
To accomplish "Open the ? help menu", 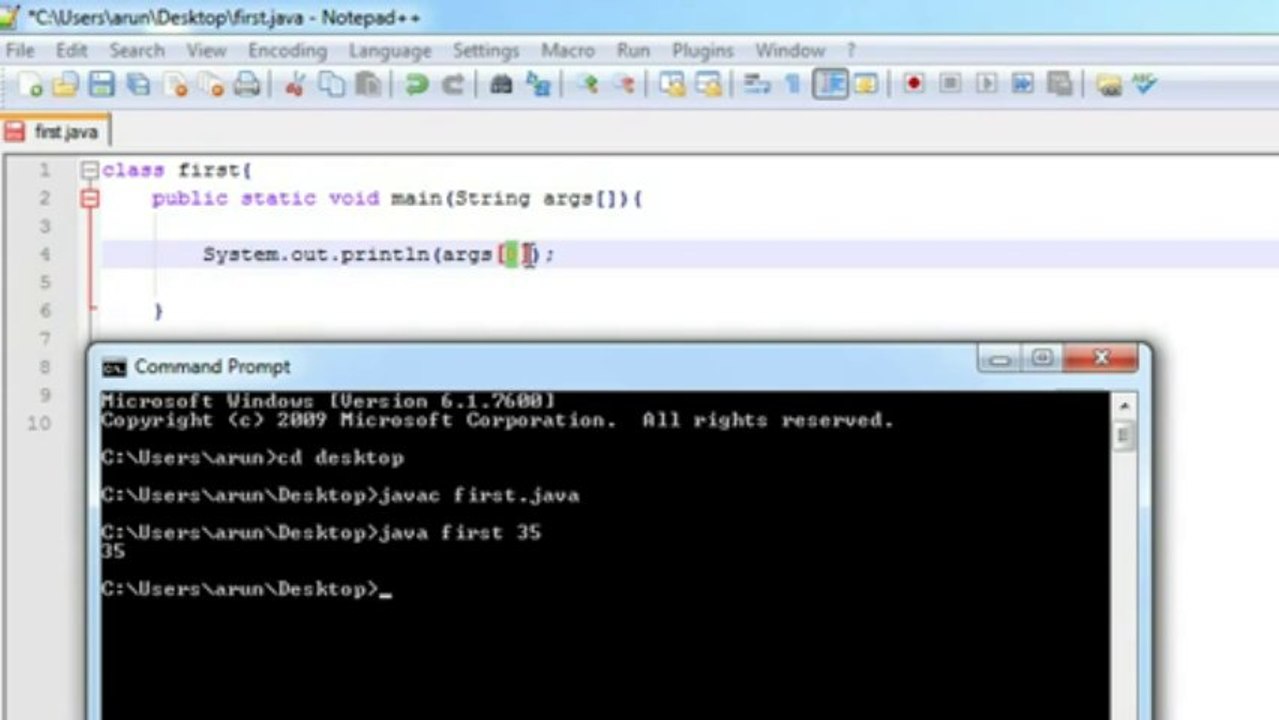I will [x=851, y=50].
